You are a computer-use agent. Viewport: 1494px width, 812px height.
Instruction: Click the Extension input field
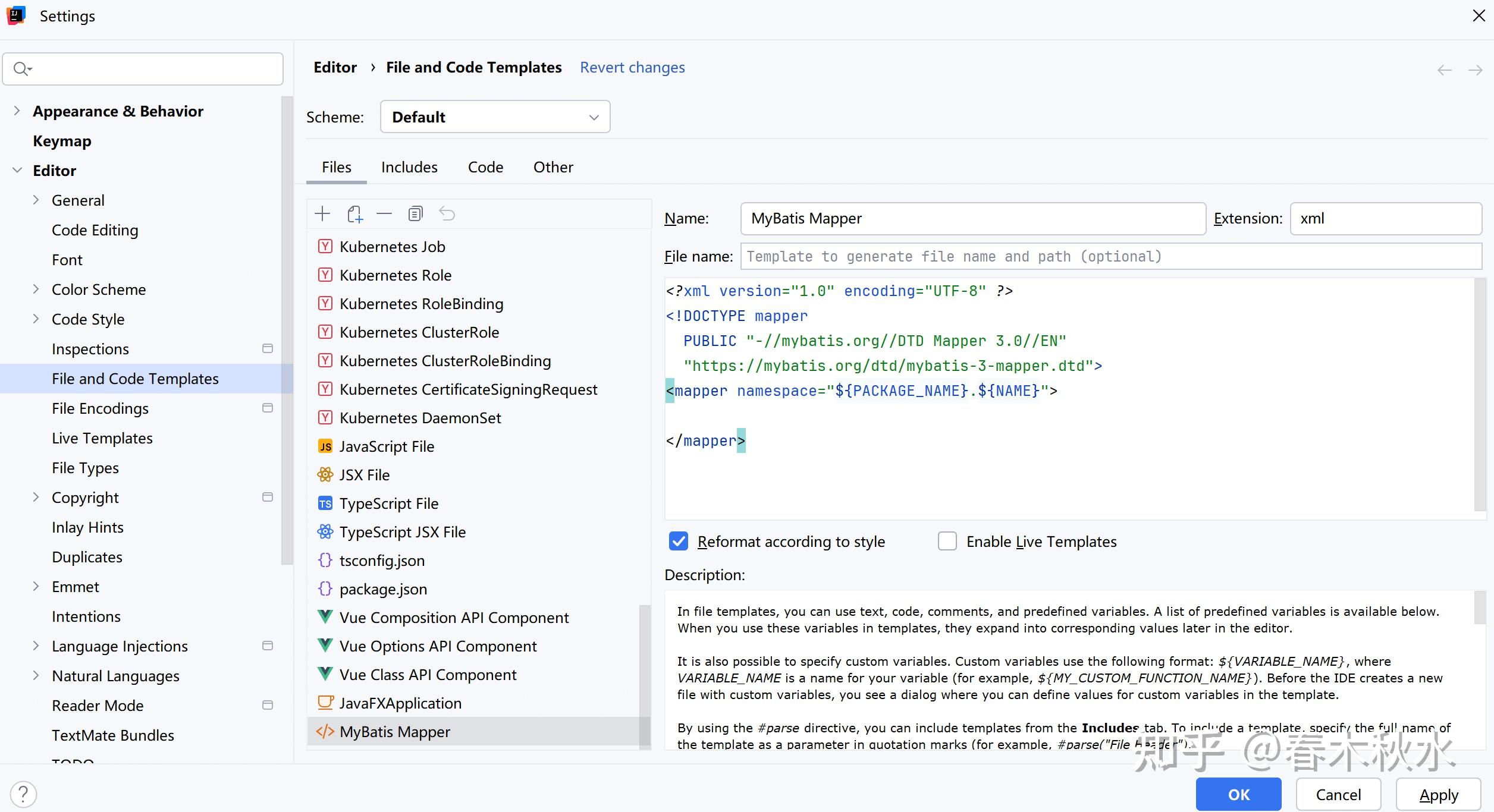point(1386,219)
